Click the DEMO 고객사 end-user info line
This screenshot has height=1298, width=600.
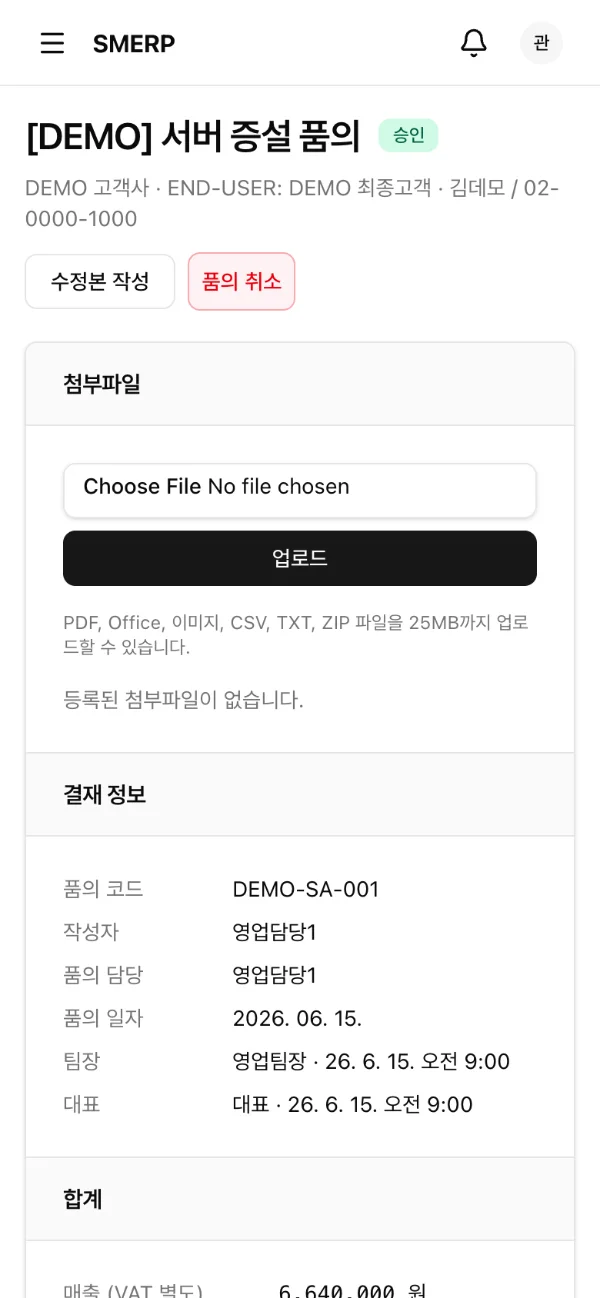(292, 203)
